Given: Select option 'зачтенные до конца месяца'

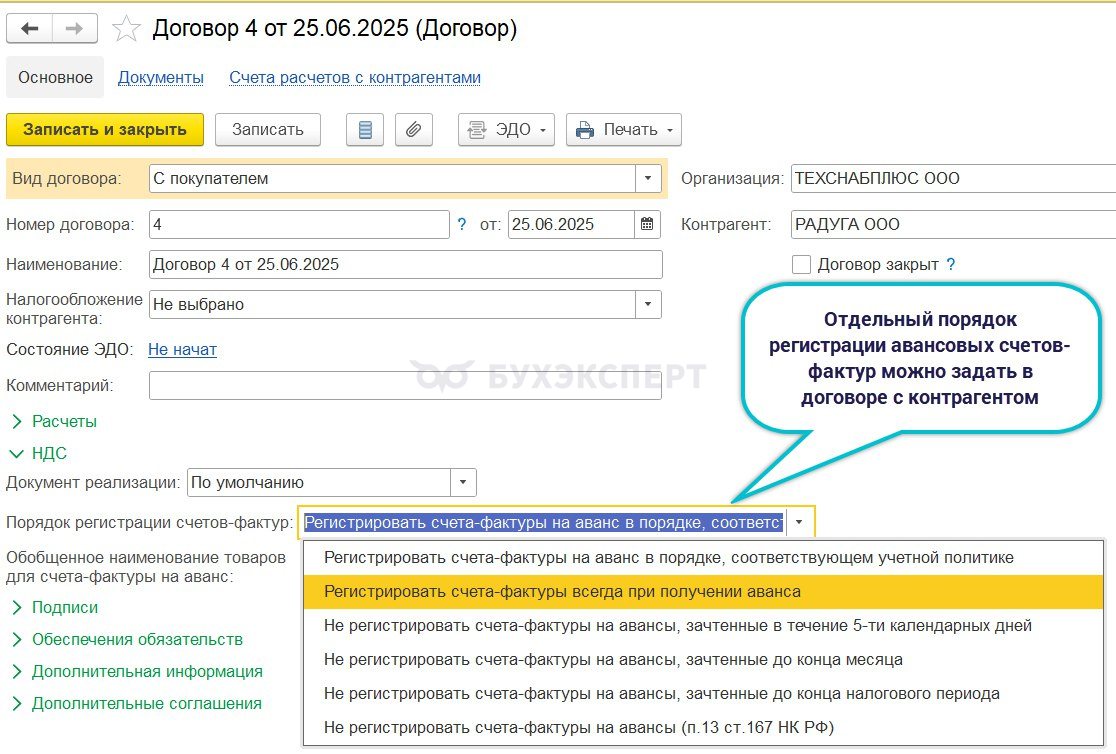Looking at the screenshot, I should coord(703,659).
